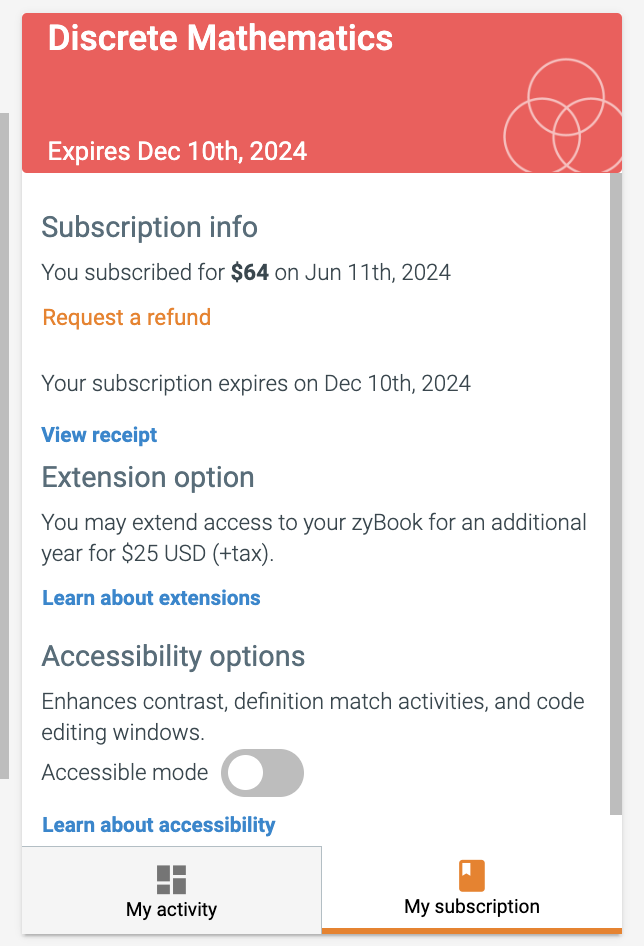Follow the Learn about extensions link
The image size is (644, 946).
[151, 598]
